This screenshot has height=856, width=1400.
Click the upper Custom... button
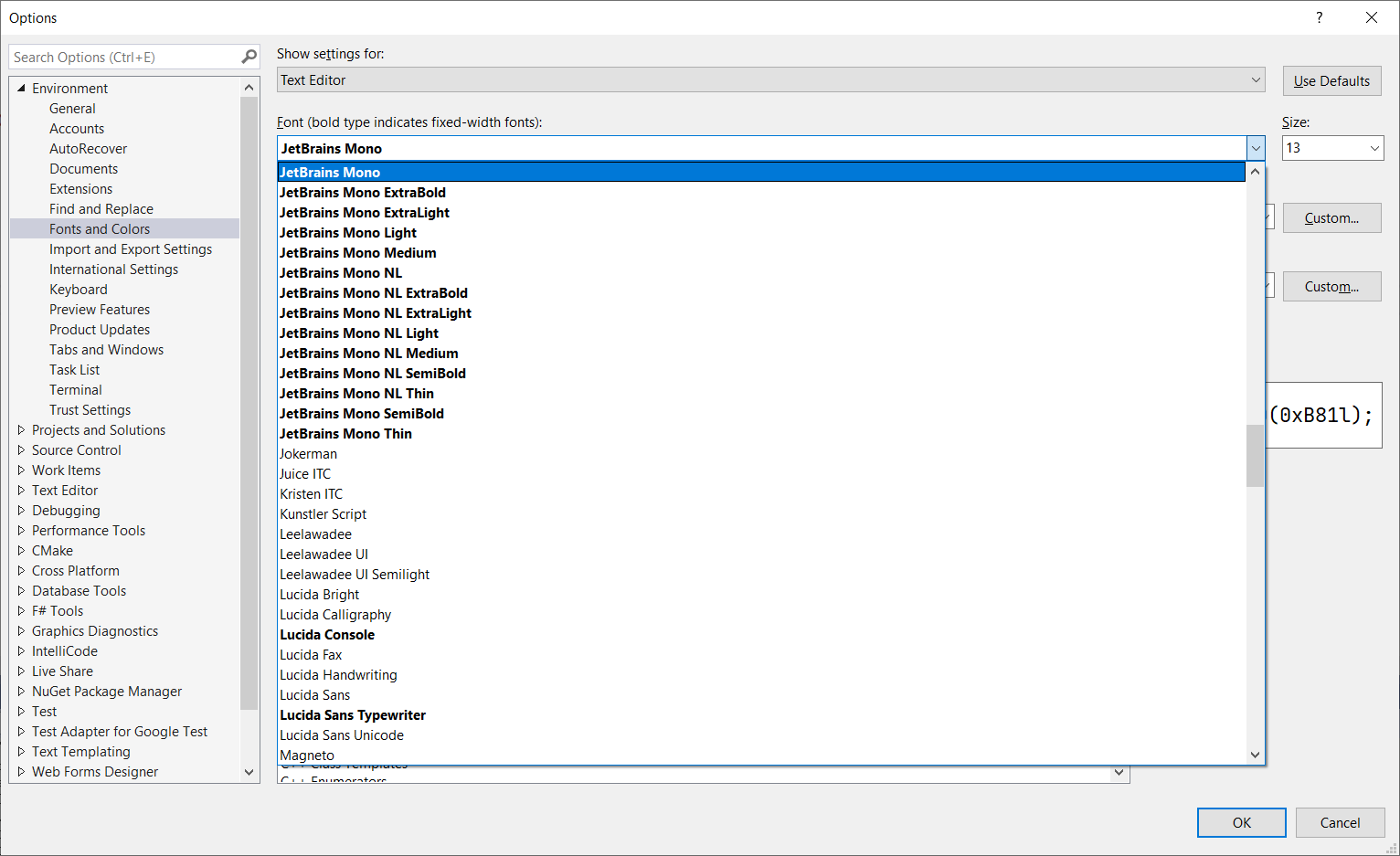tap(1331, 217)
